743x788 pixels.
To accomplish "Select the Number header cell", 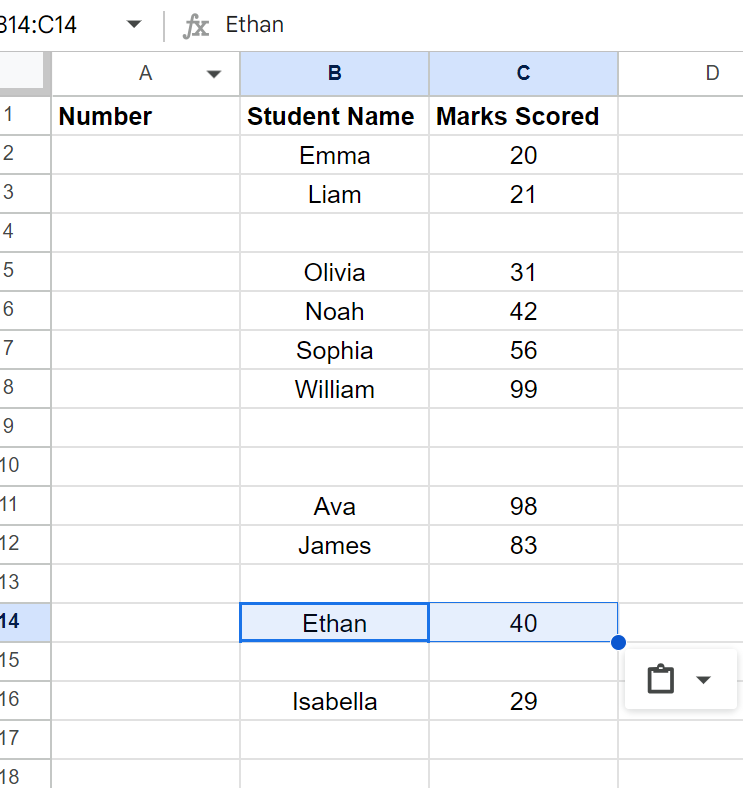I will 145,116.
